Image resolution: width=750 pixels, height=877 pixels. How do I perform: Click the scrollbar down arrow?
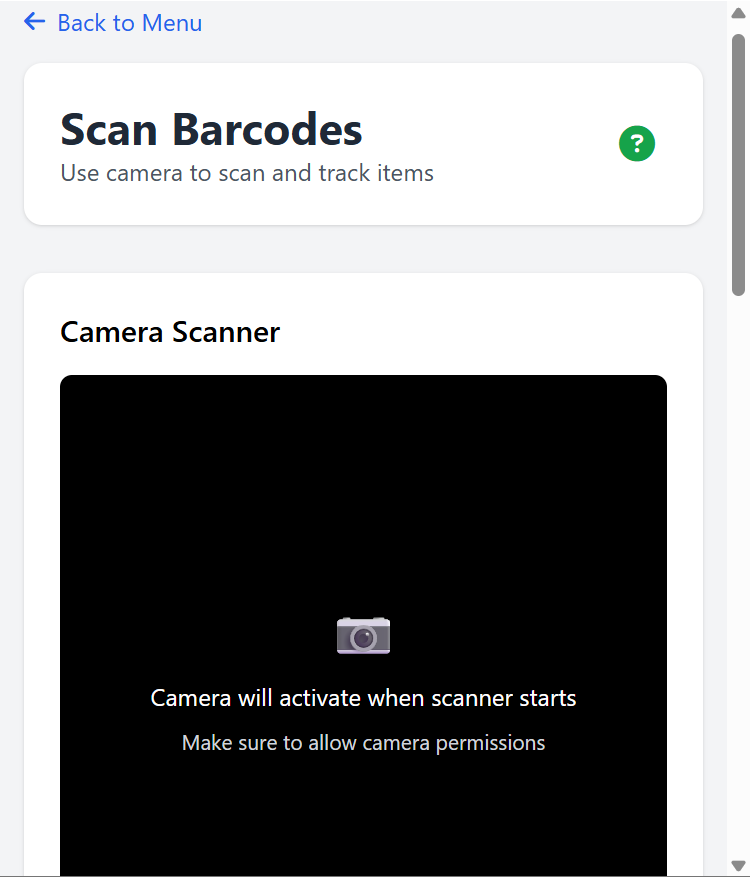coord(740,867)
